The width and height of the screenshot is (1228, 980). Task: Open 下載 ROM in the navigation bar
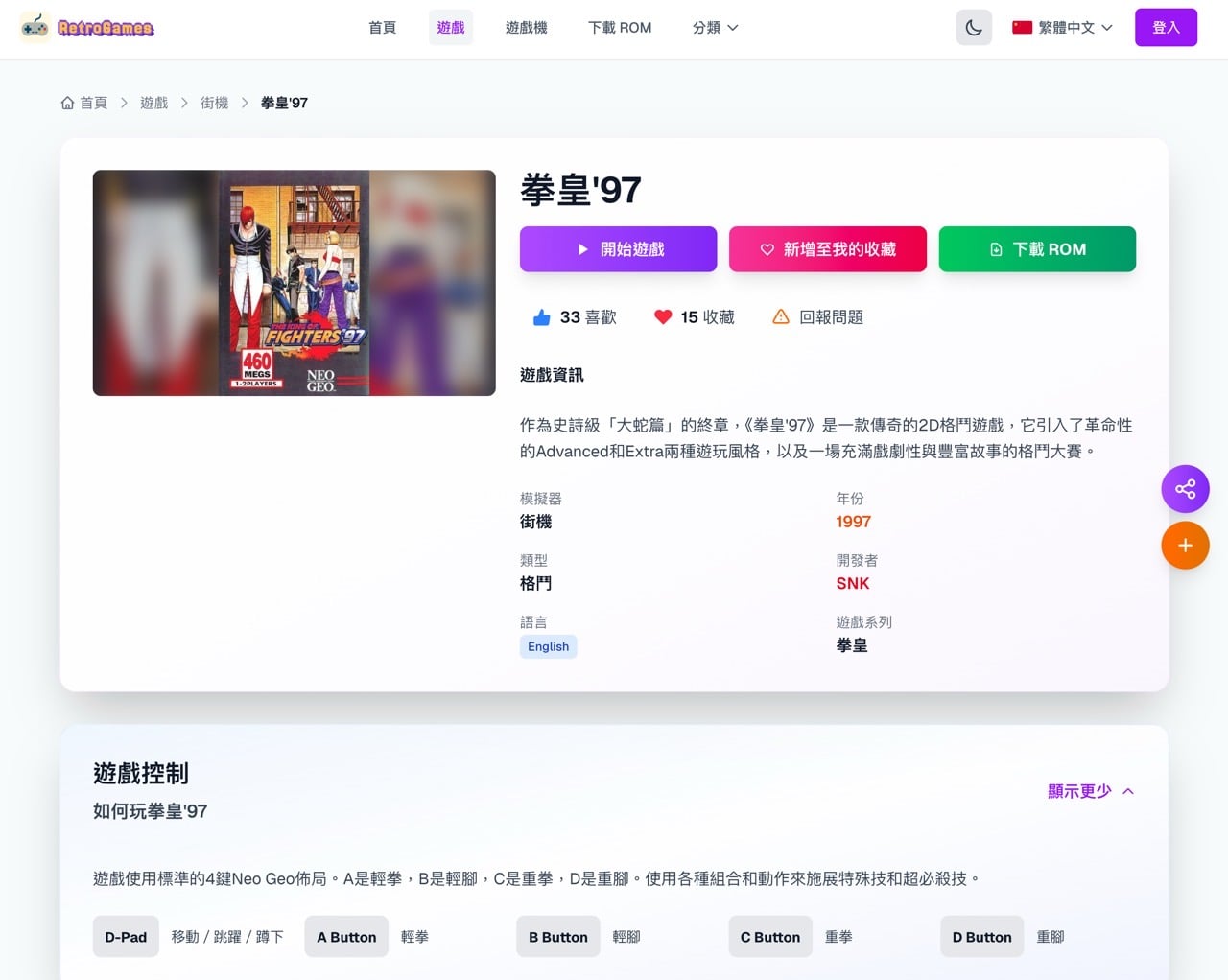[620, 28]
